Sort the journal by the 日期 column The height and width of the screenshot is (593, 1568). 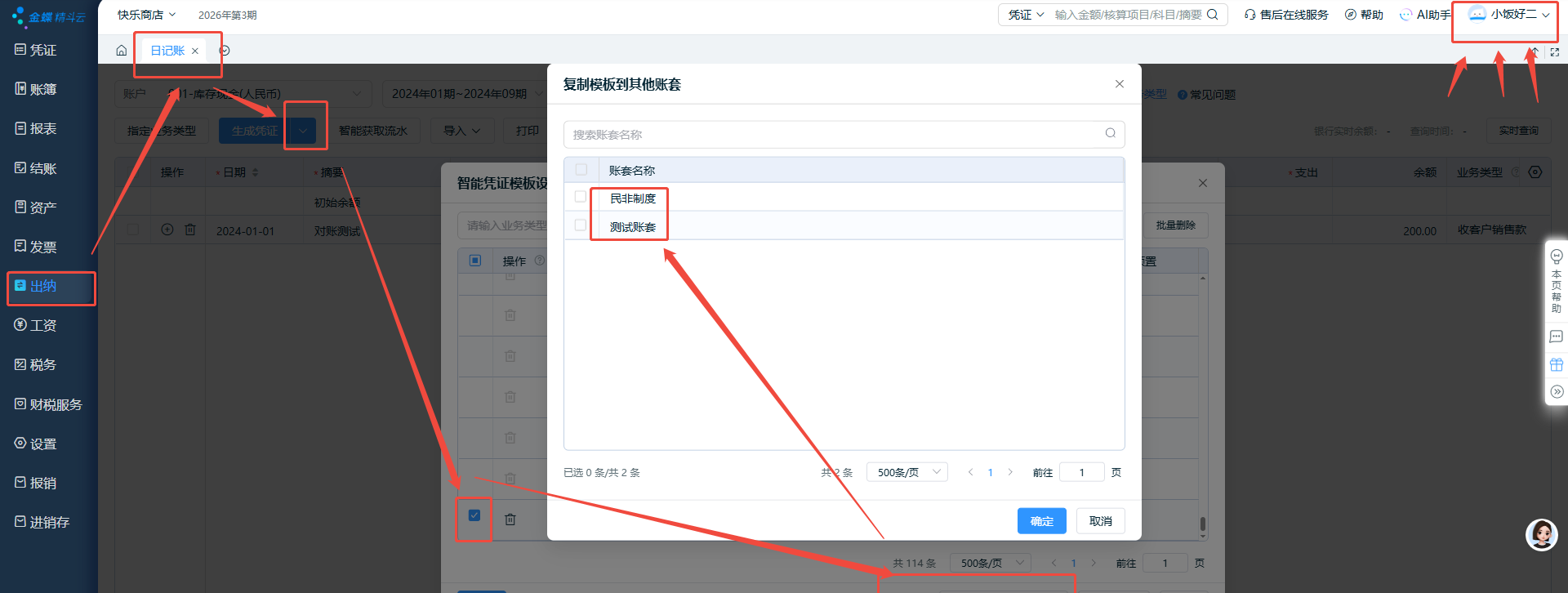pyautogui.click(x=255, y=172)
